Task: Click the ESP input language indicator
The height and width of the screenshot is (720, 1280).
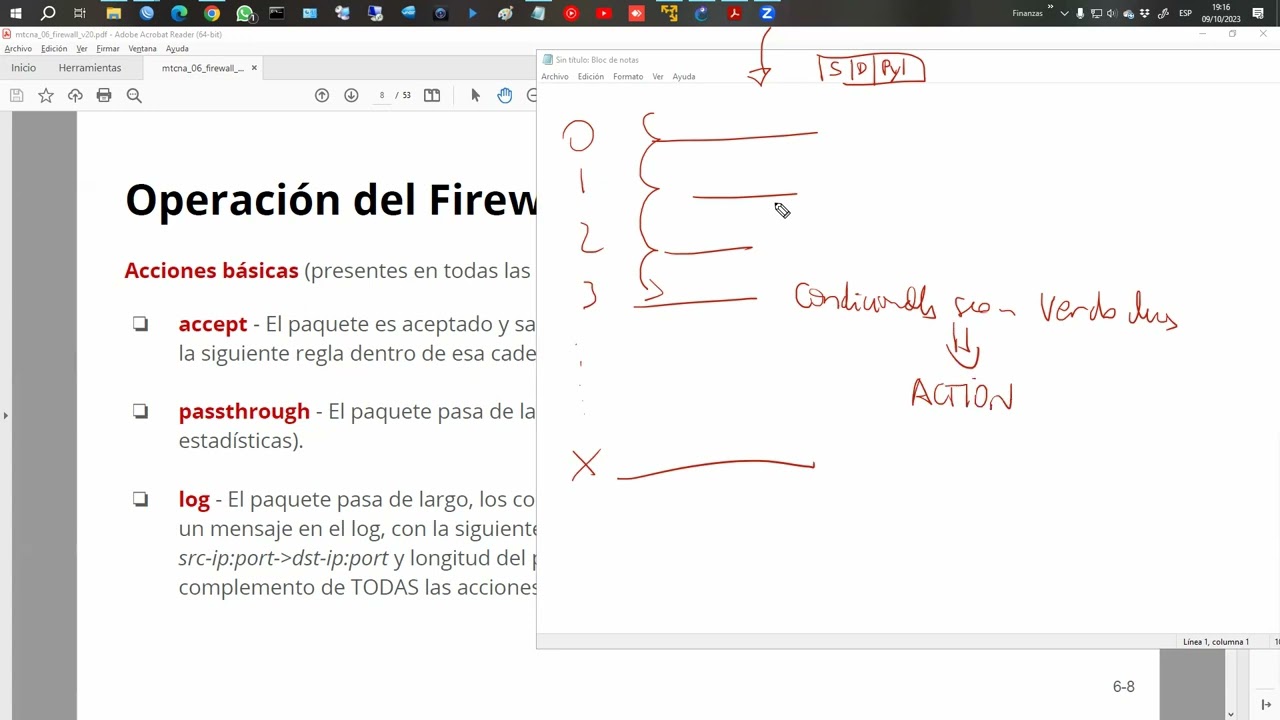Action: tap(1185, 14)
